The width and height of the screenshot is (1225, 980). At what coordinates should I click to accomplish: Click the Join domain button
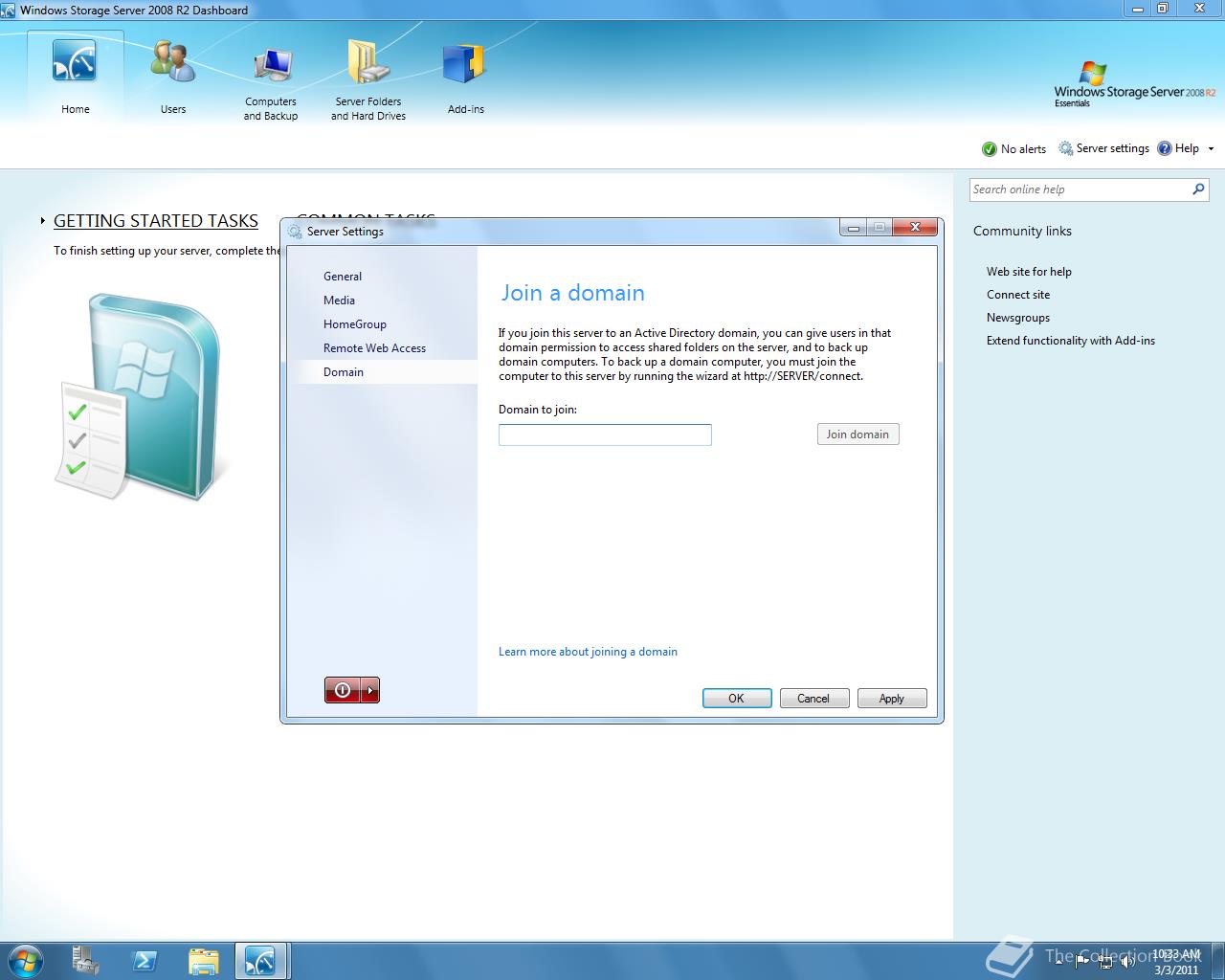[857, 434]
